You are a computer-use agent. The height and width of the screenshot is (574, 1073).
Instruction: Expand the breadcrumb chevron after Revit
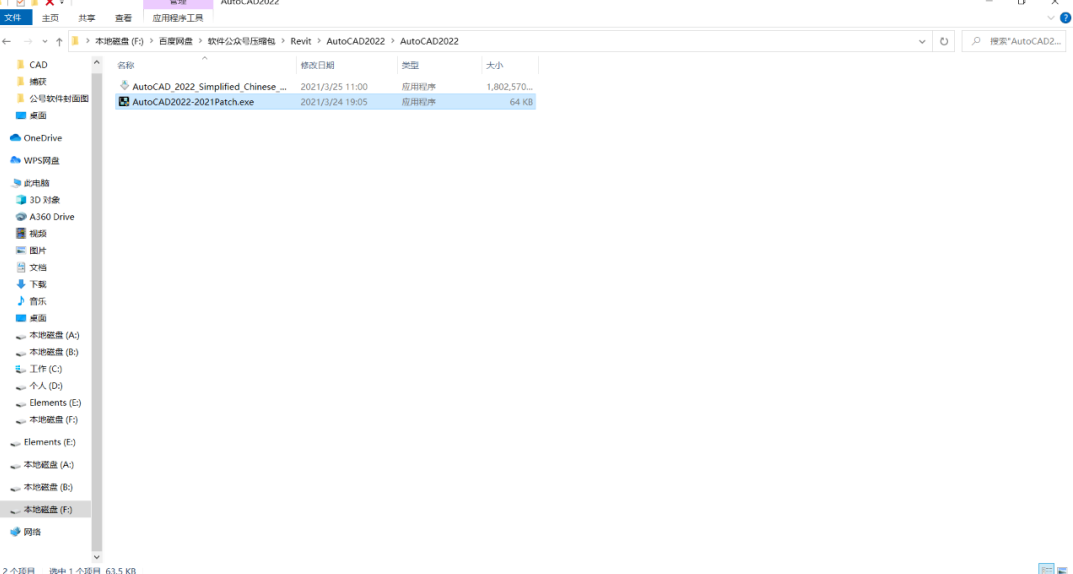[x=319, y=41]
